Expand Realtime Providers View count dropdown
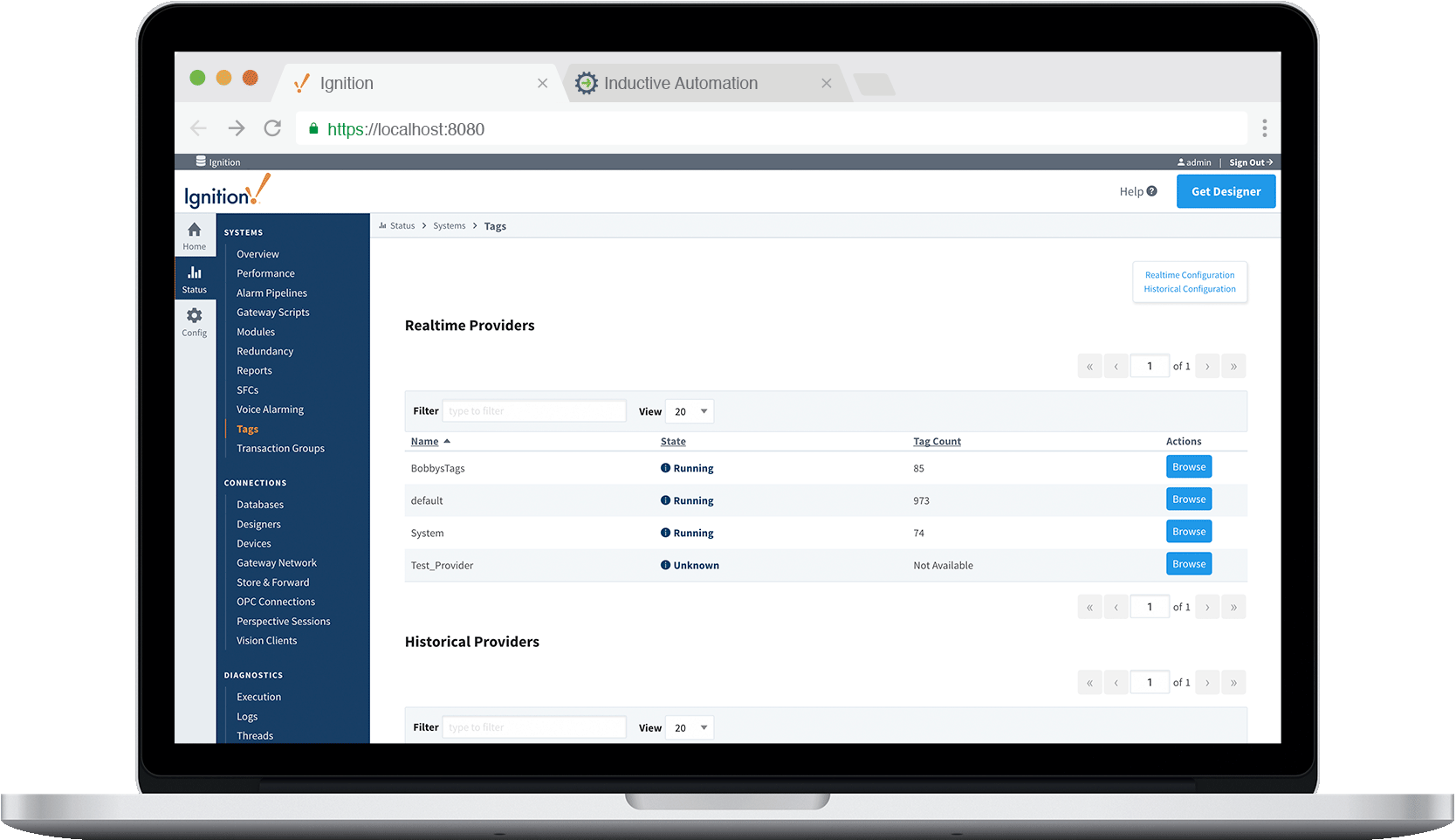The height and width of the screenshot is (840, 1456). 690,411
